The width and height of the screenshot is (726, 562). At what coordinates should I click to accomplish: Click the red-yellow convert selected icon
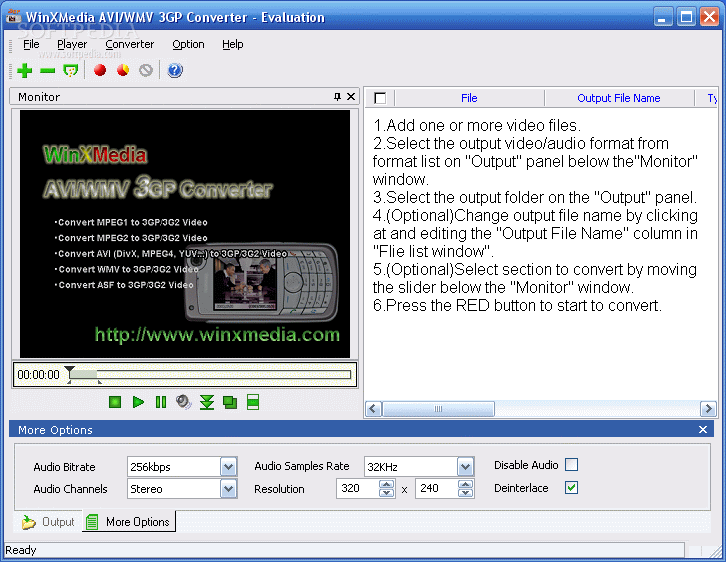pyautogui.click(x=123, y=70)
